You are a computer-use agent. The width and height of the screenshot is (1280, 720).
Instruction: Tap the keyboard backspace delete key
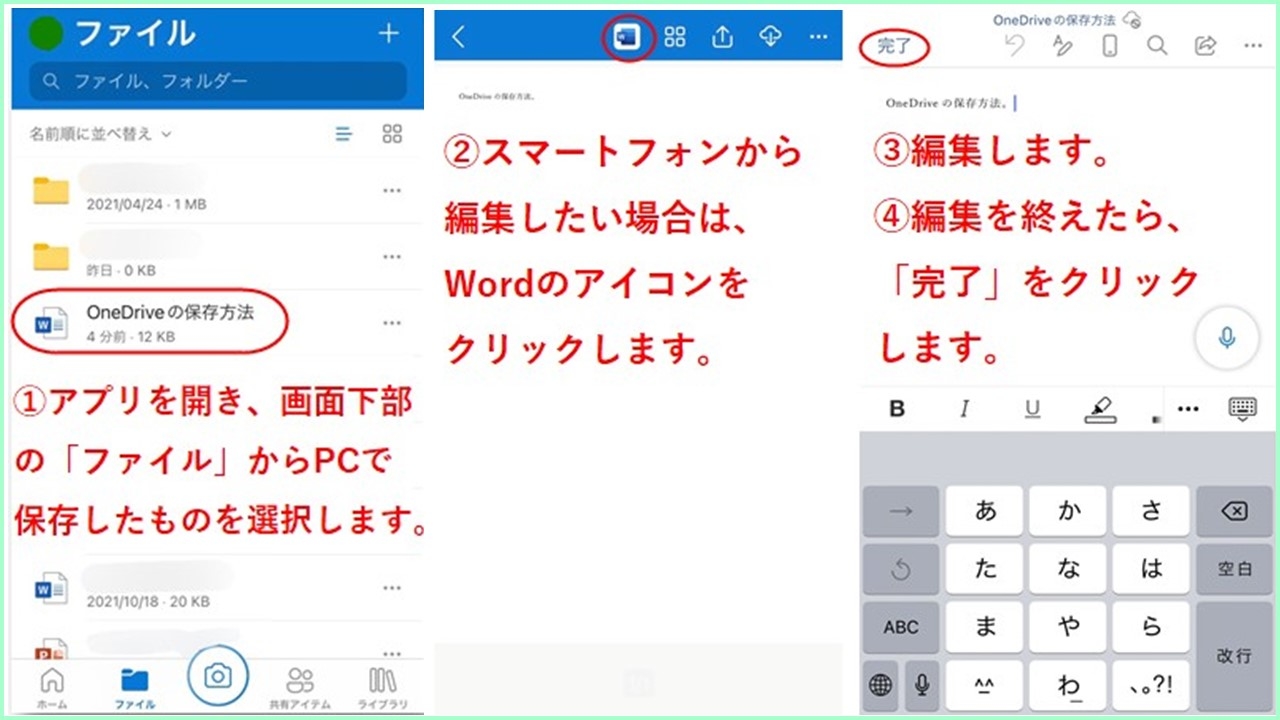(1235, 511)
